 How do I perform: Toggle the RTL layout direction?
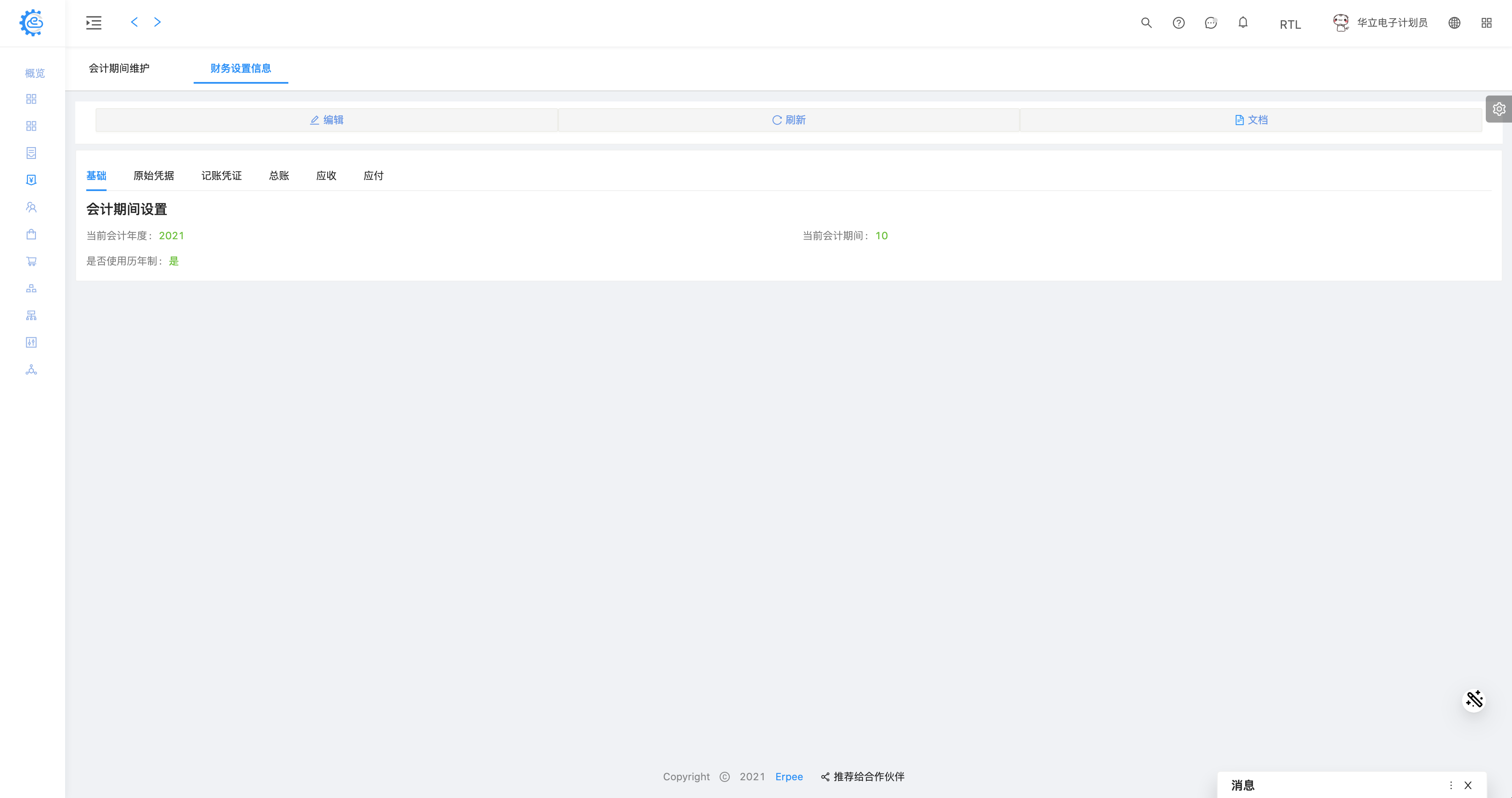[x=1290, y=25]
